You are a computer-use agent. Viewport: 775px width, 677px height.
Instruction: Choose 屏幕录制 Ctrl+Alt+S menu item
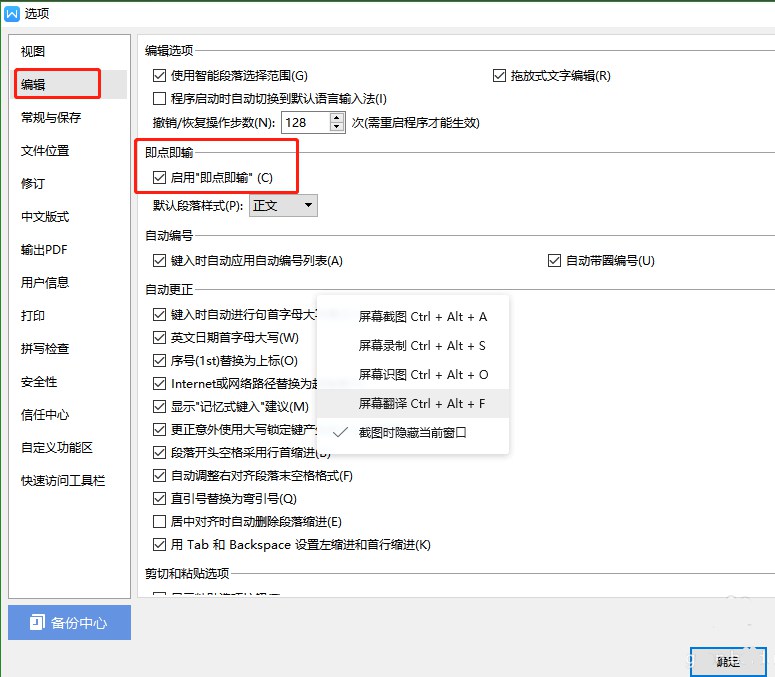[413, 345]
